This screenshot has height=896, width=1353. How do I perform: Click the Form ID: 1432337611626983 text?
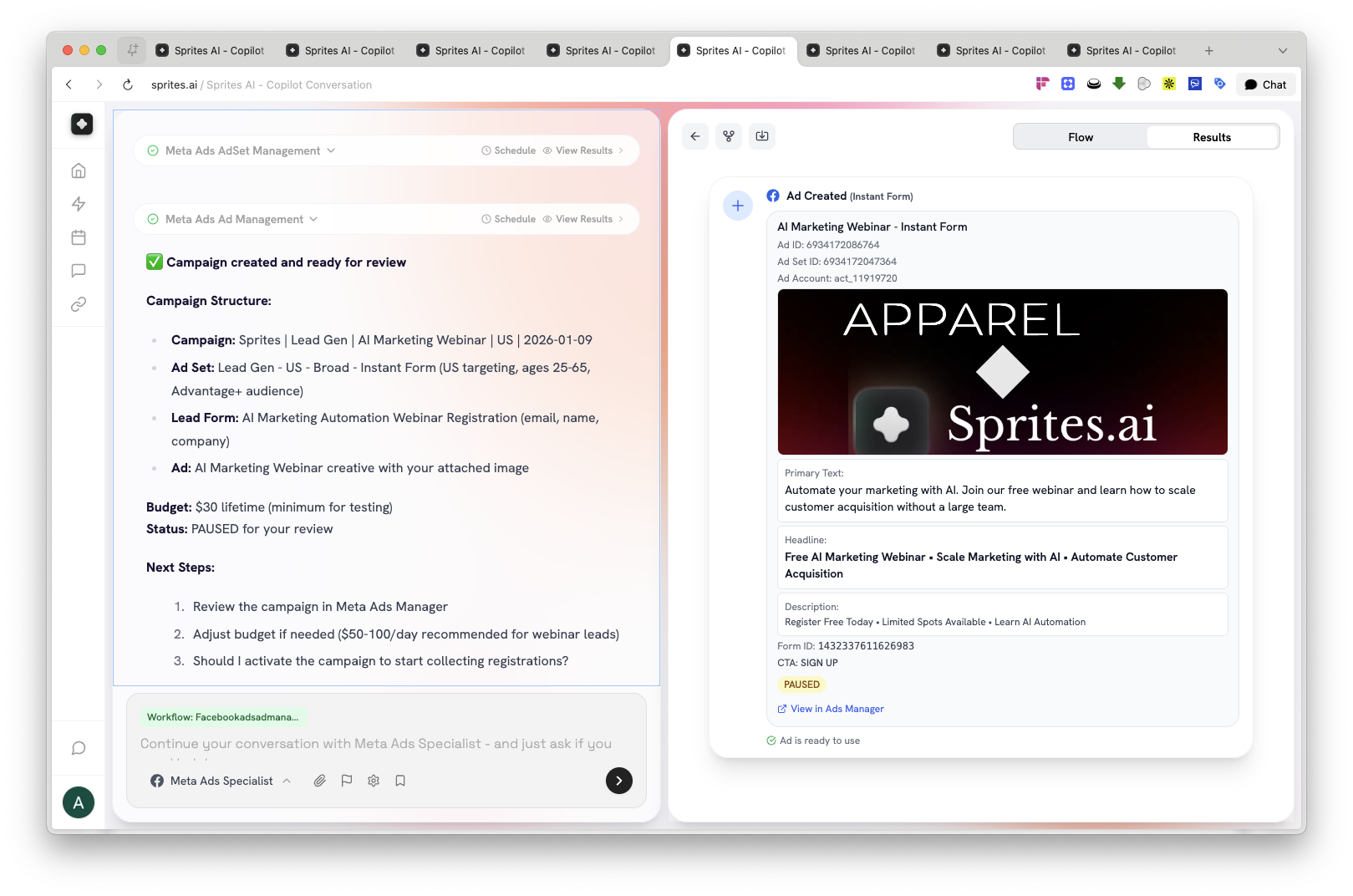pyautogui.click(x=845, y=646)
